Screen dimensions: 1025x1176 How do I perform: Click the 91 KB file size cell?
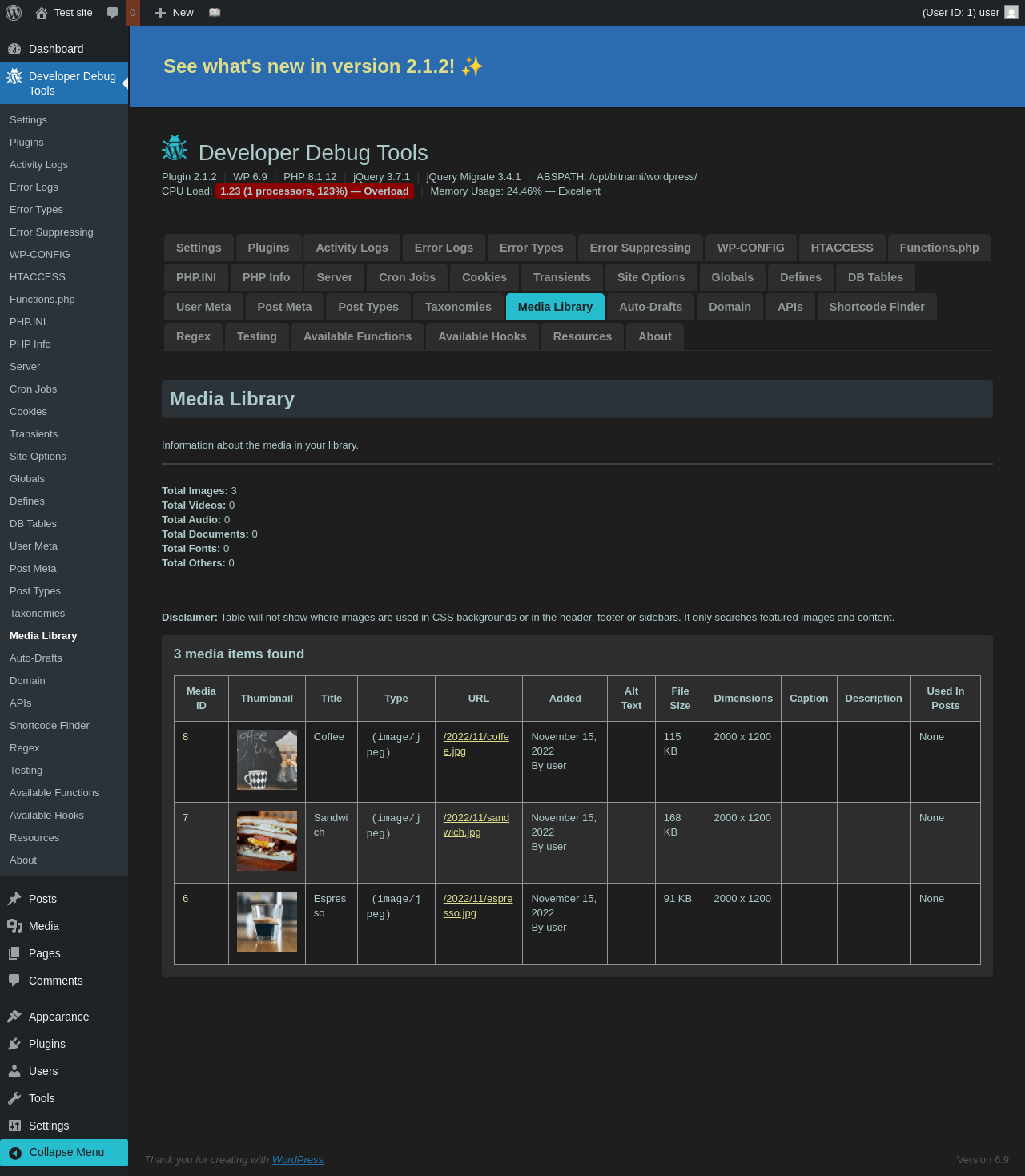(x=680, y=924)
